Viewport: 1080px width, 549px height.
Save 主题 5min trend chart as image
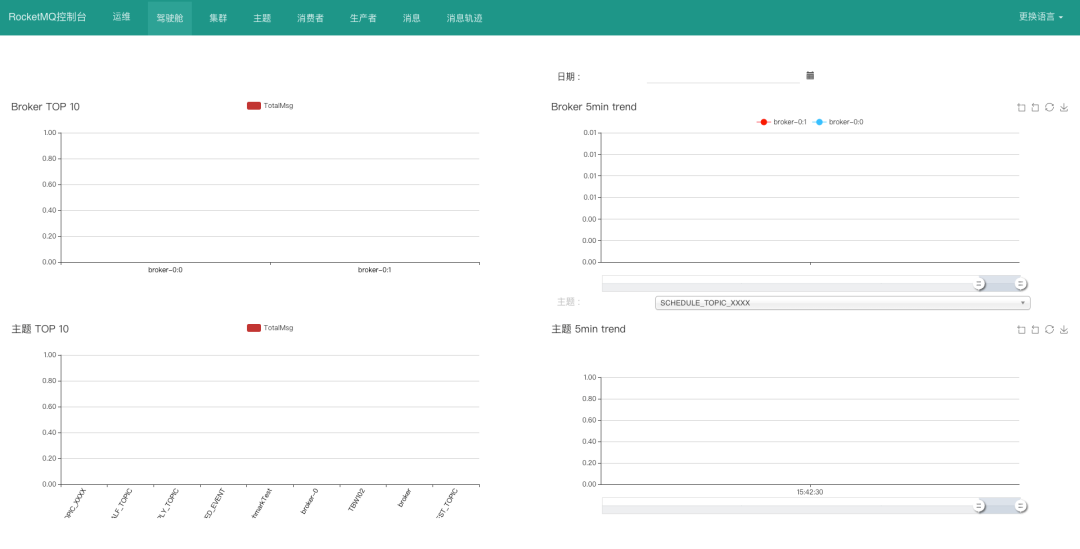[x=1064, y=329]
